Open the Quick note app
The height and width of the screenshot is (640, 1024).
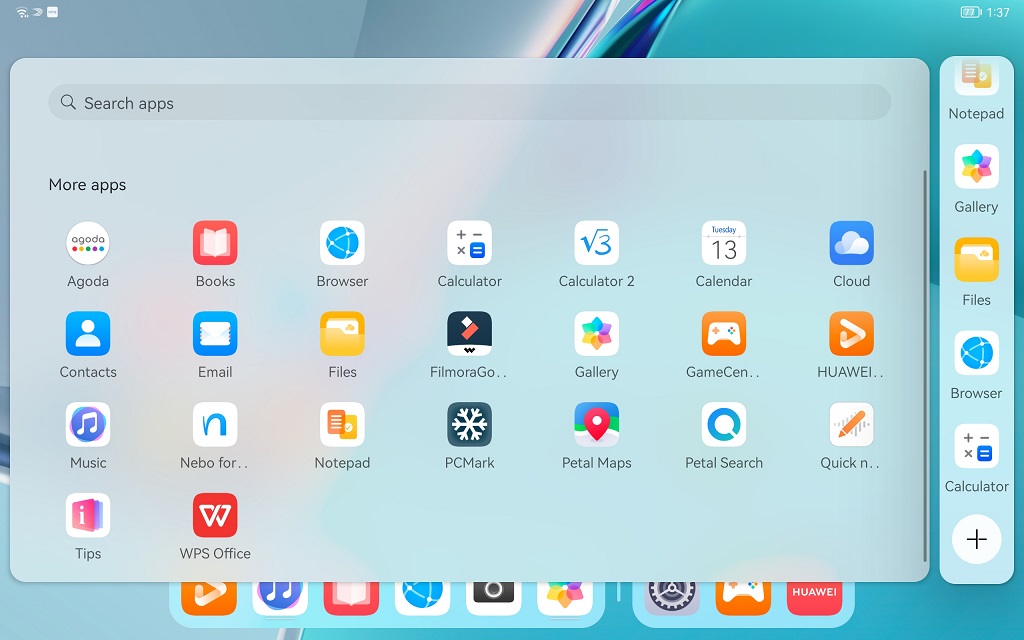pyautogui.click(x=851, y=424)
